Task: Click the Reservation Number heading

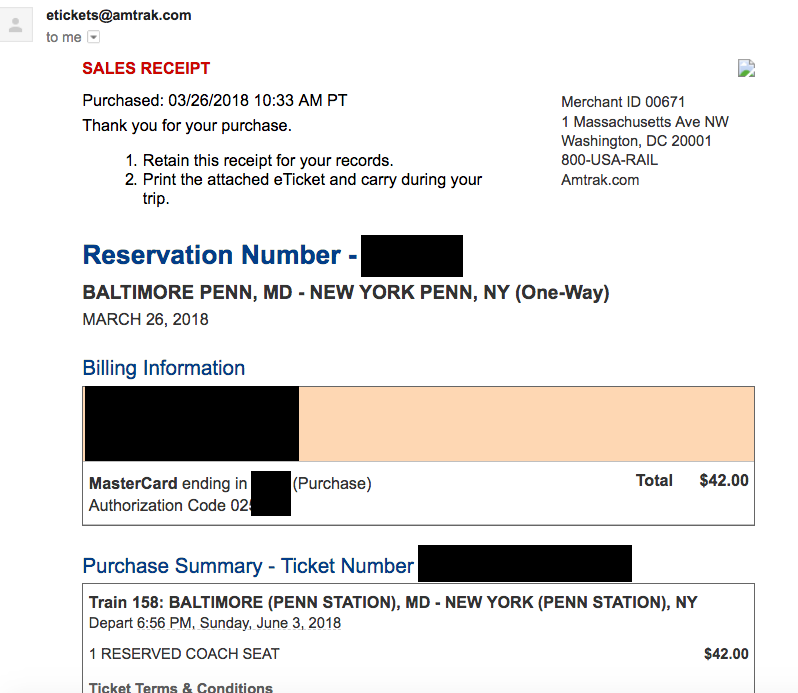Action: [x=220, y=255]
